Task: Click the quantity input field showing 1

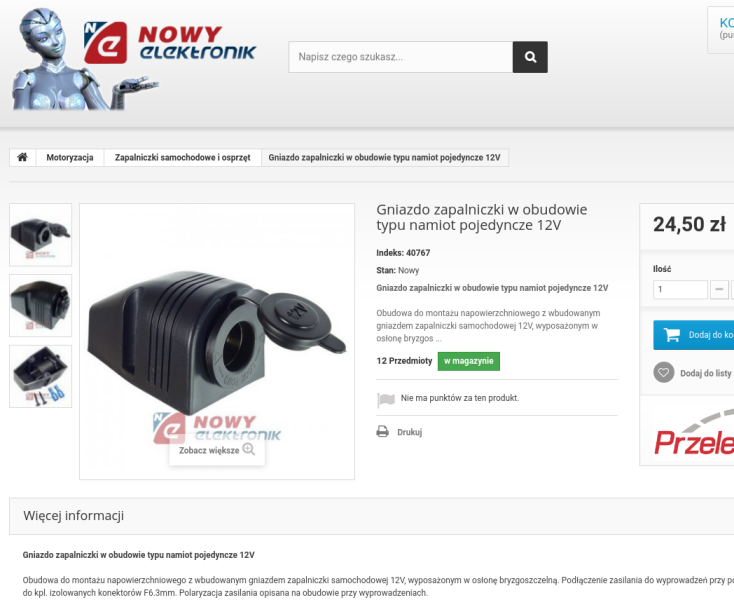Action: coord(680,290)
